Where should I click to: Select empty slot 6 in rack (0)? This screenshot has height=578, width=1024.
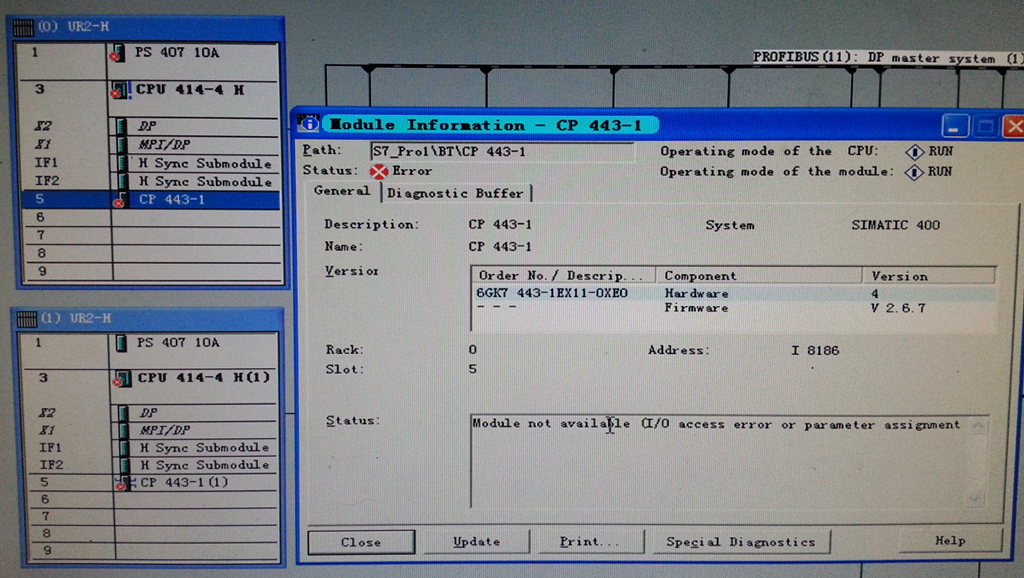tap(151, 217)
